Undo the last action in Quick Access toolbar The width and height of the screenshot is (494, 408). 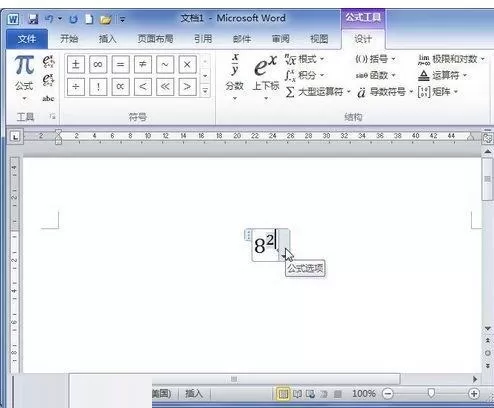coord(49,19)
